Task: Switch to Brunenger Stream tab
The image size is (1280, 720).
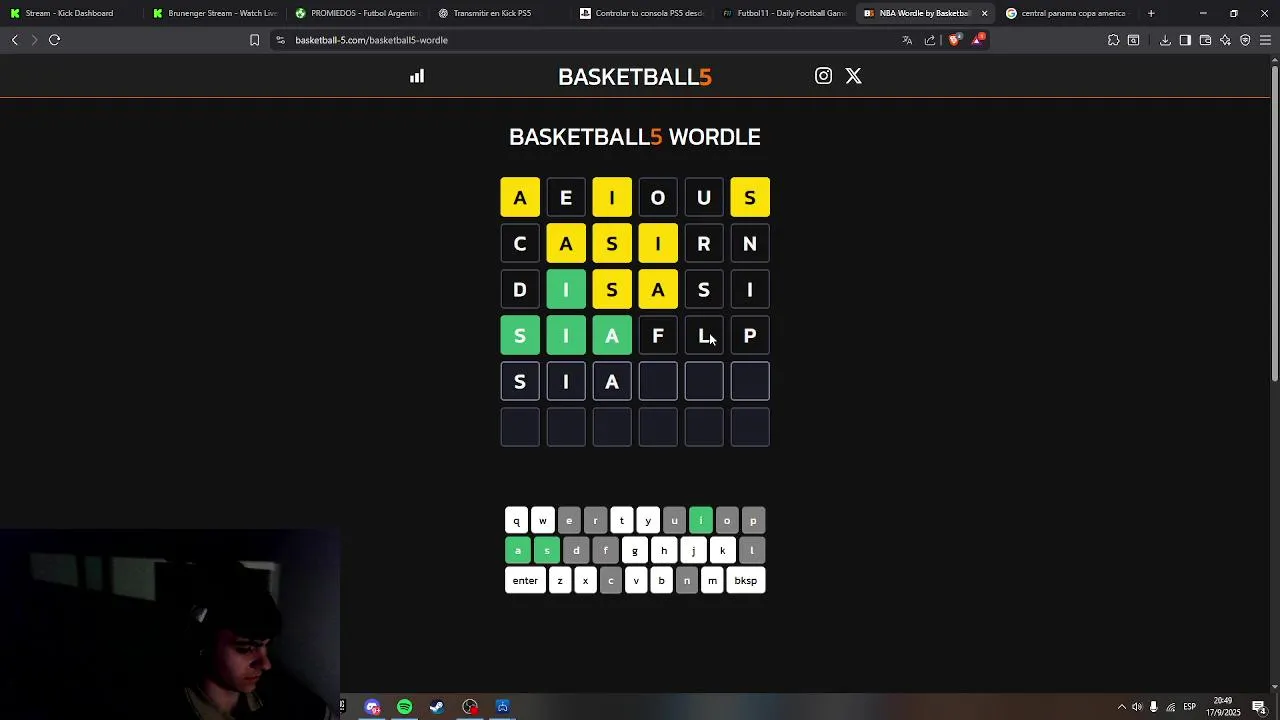Action: (x=213, y=13)
